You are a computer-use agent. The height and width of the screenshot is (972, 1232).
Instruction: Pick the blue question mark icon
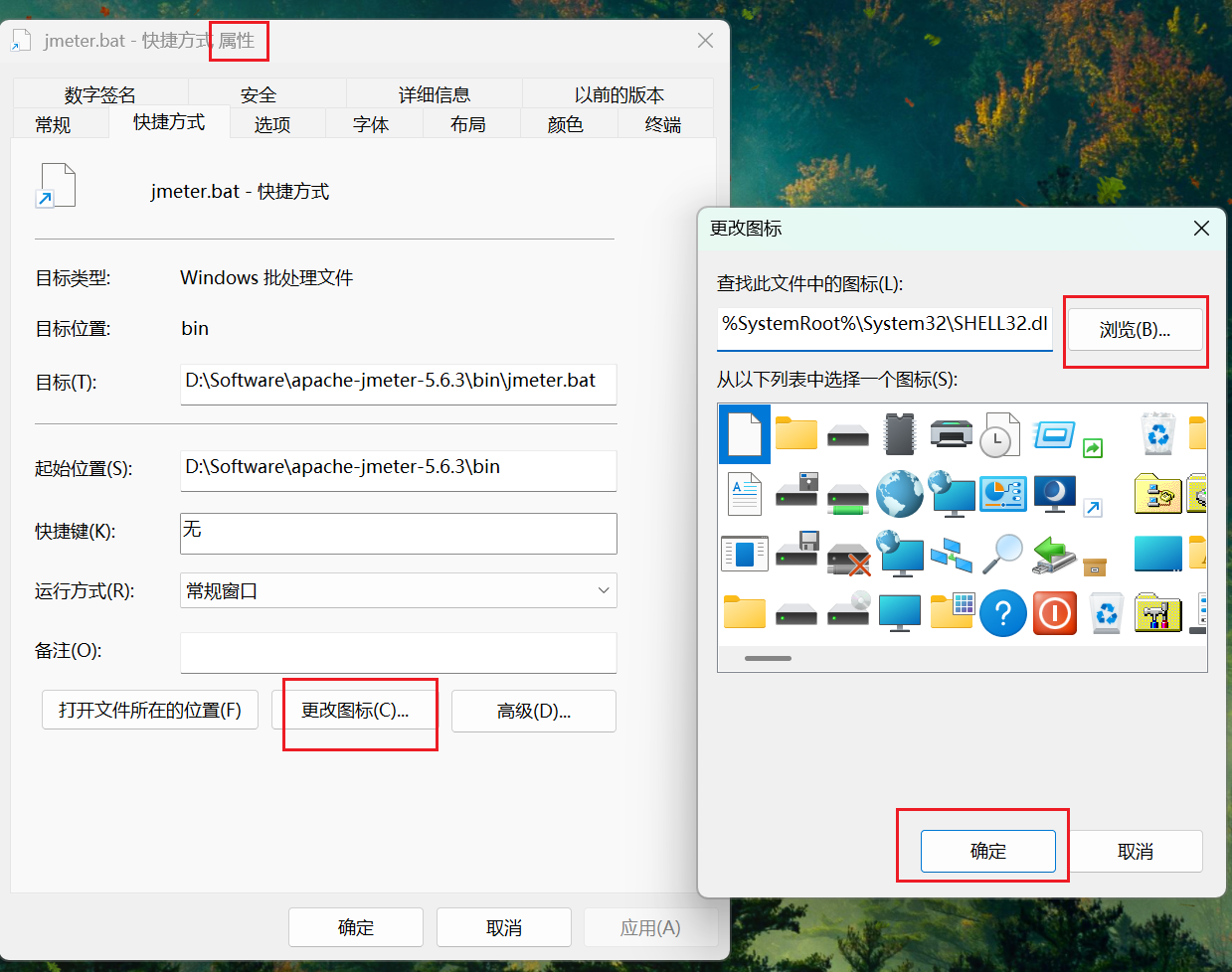pyautogui.click(x=1003, y=613)
